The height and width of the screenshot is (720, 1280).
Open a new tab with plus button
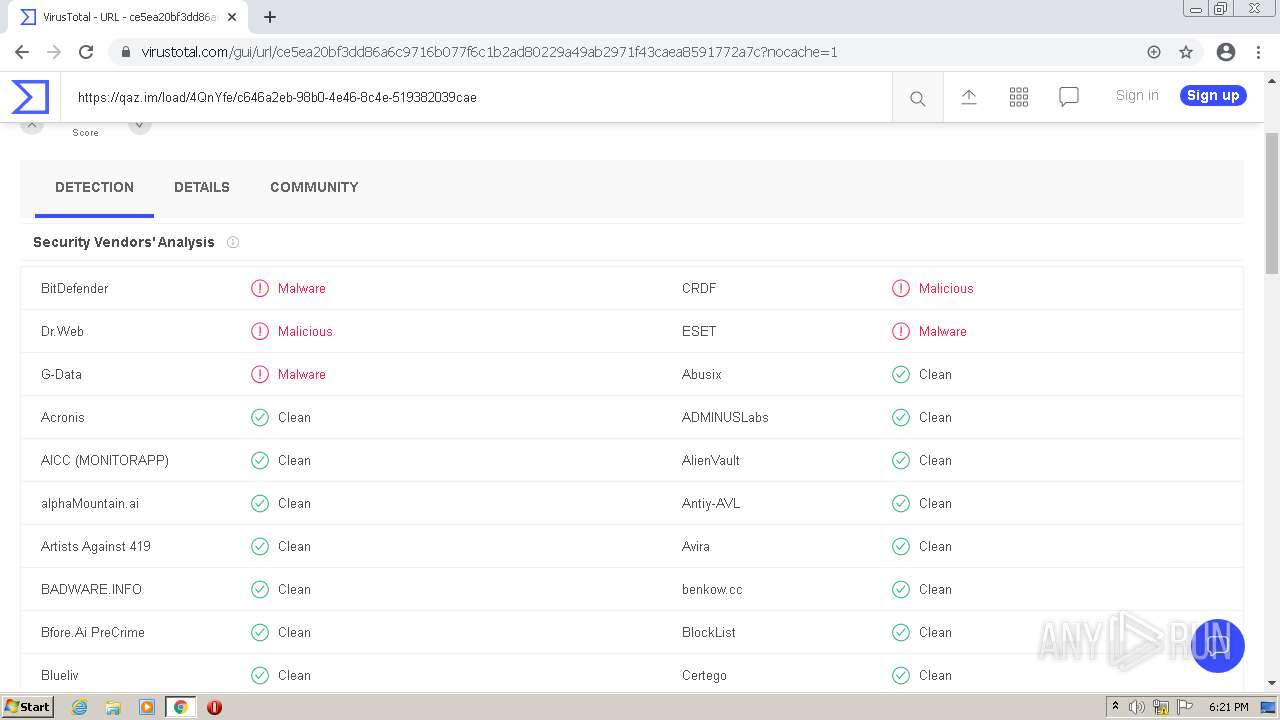270,17
